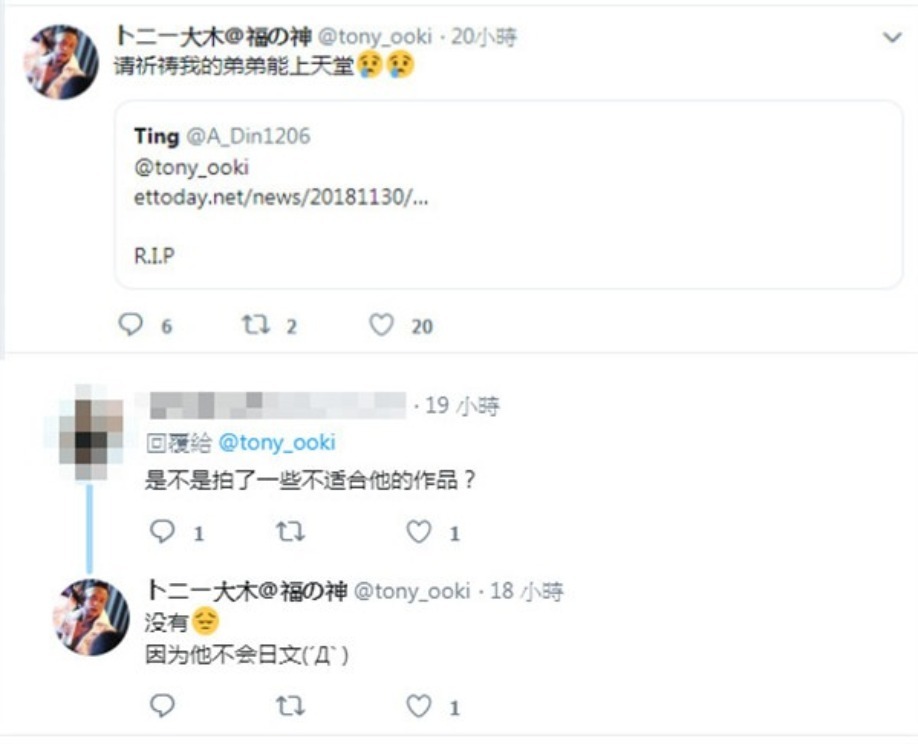Open the tweet options chevron menu
The width and height of the screenshot is (918, 744).
click(x=892, y=37)
